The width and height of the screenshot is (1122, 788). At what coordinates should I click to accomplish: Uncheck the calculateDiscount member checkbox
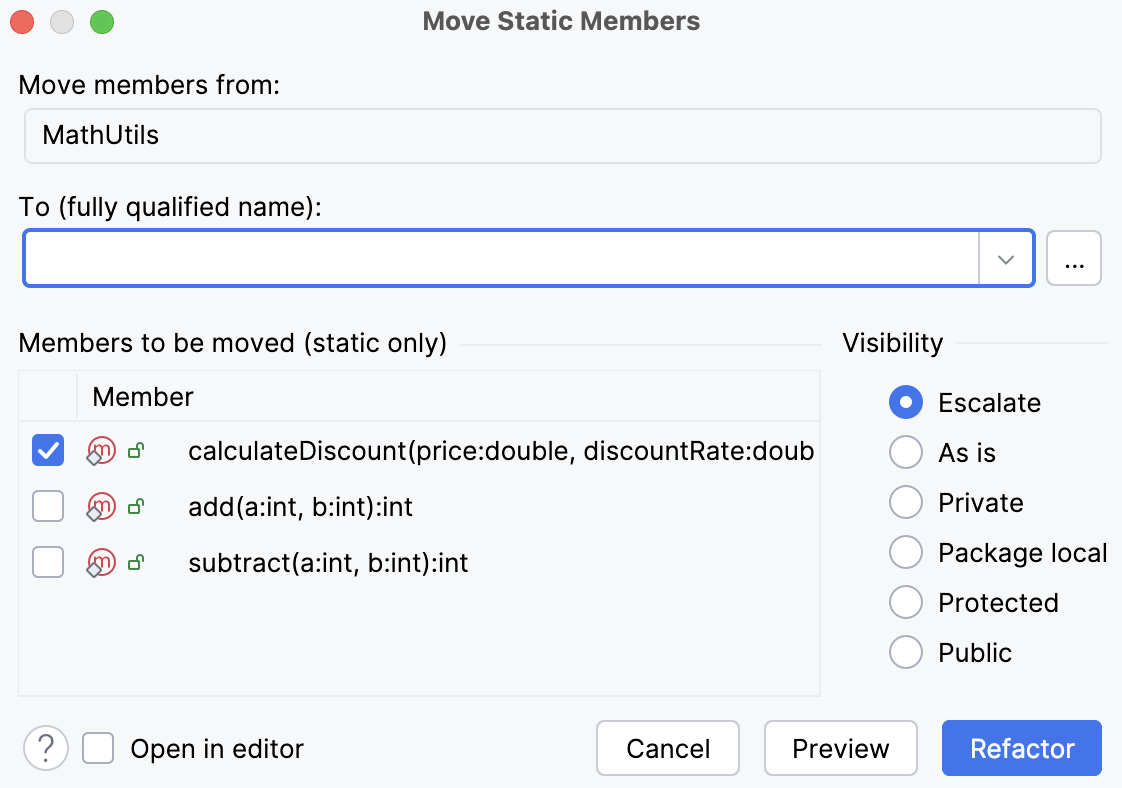[x=47, y=451]
